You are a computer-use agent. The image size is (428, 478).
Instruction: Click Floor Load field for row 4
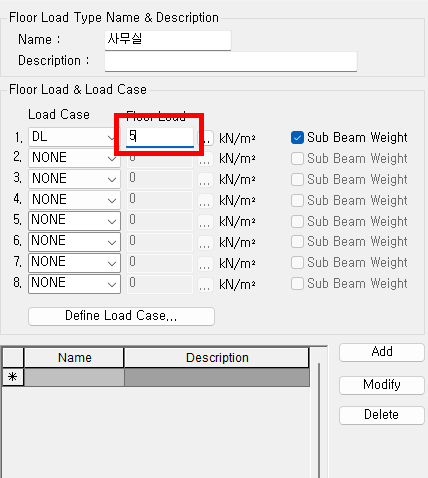(160, 200)
